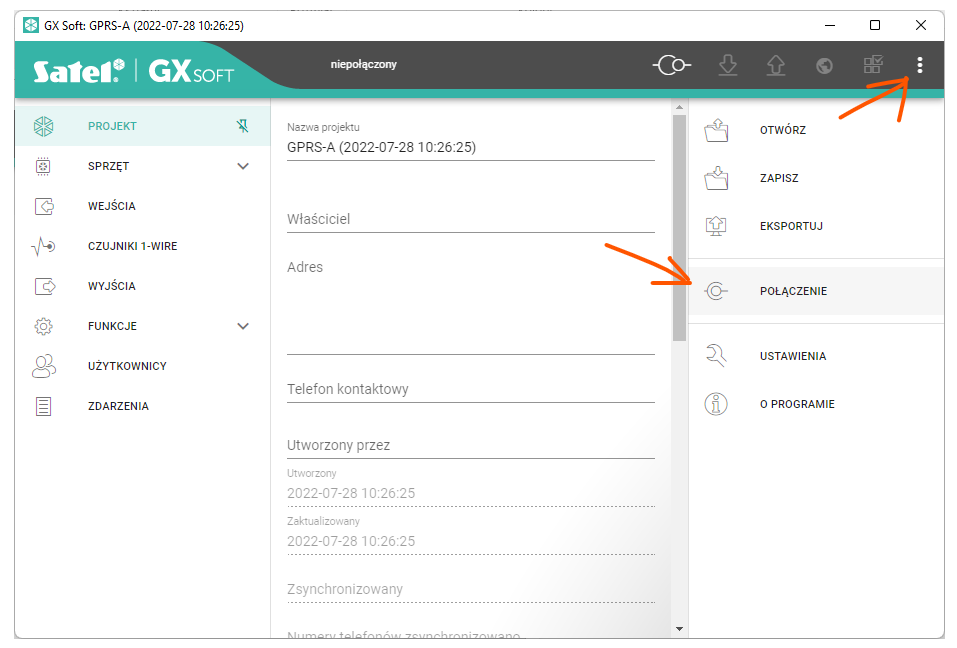
Task: Select POŁĄCZENIE menu entry
Action: [x=793, y=291]
